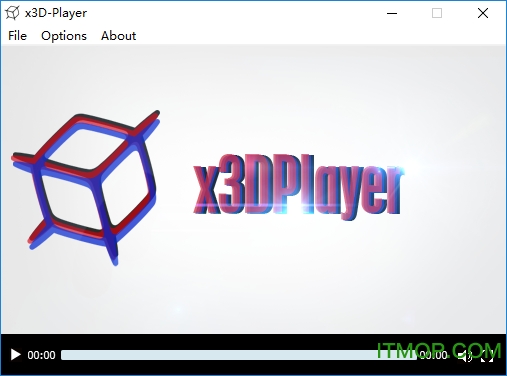Open the Options menu
The width and height of the screenshot is (507, 376).
[64, 36]
